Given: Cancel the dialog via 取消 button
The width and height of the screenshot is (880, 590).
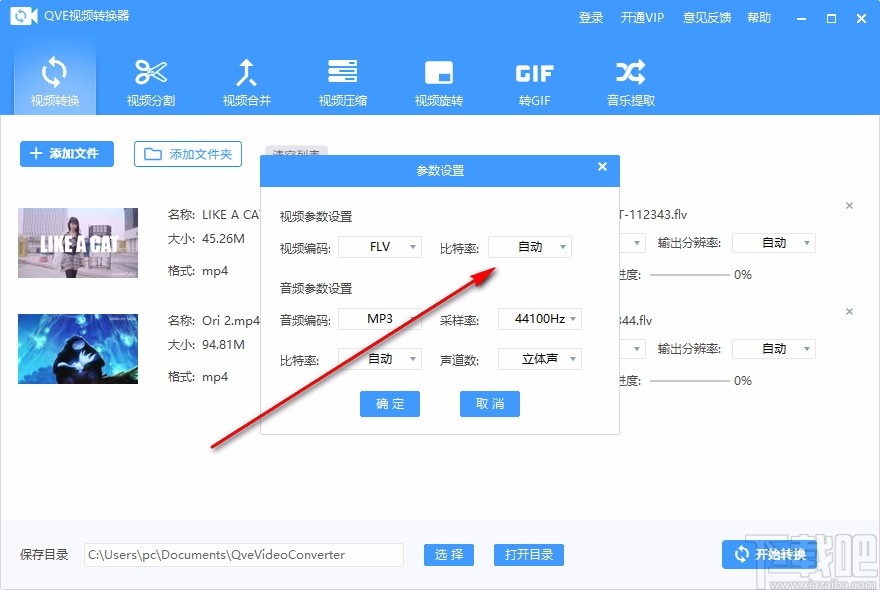Looking at the screenshot, I should coord(490,404).
